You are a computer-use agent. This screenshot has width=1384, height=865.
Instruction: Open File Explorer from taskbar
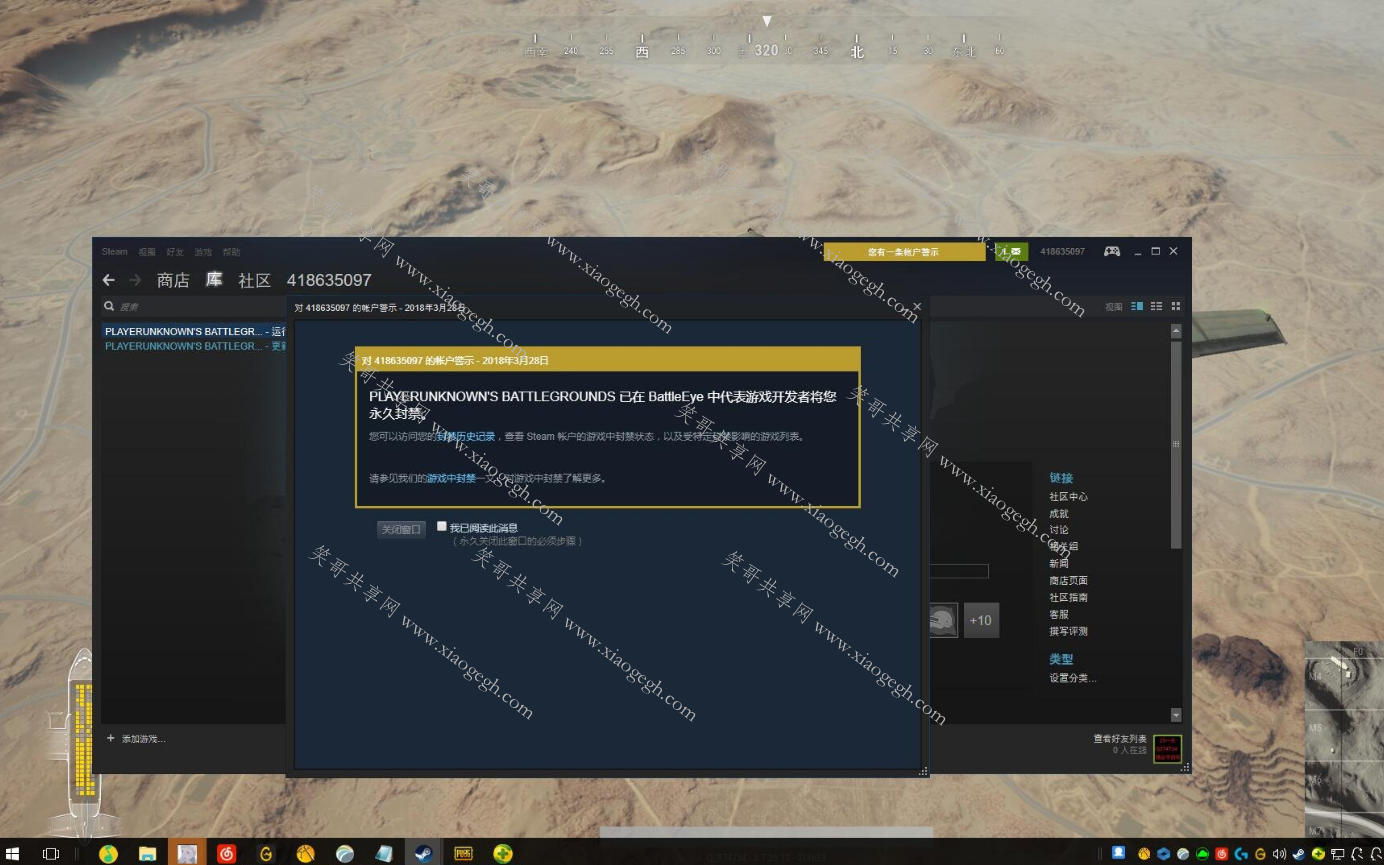(x=147, y=853)
